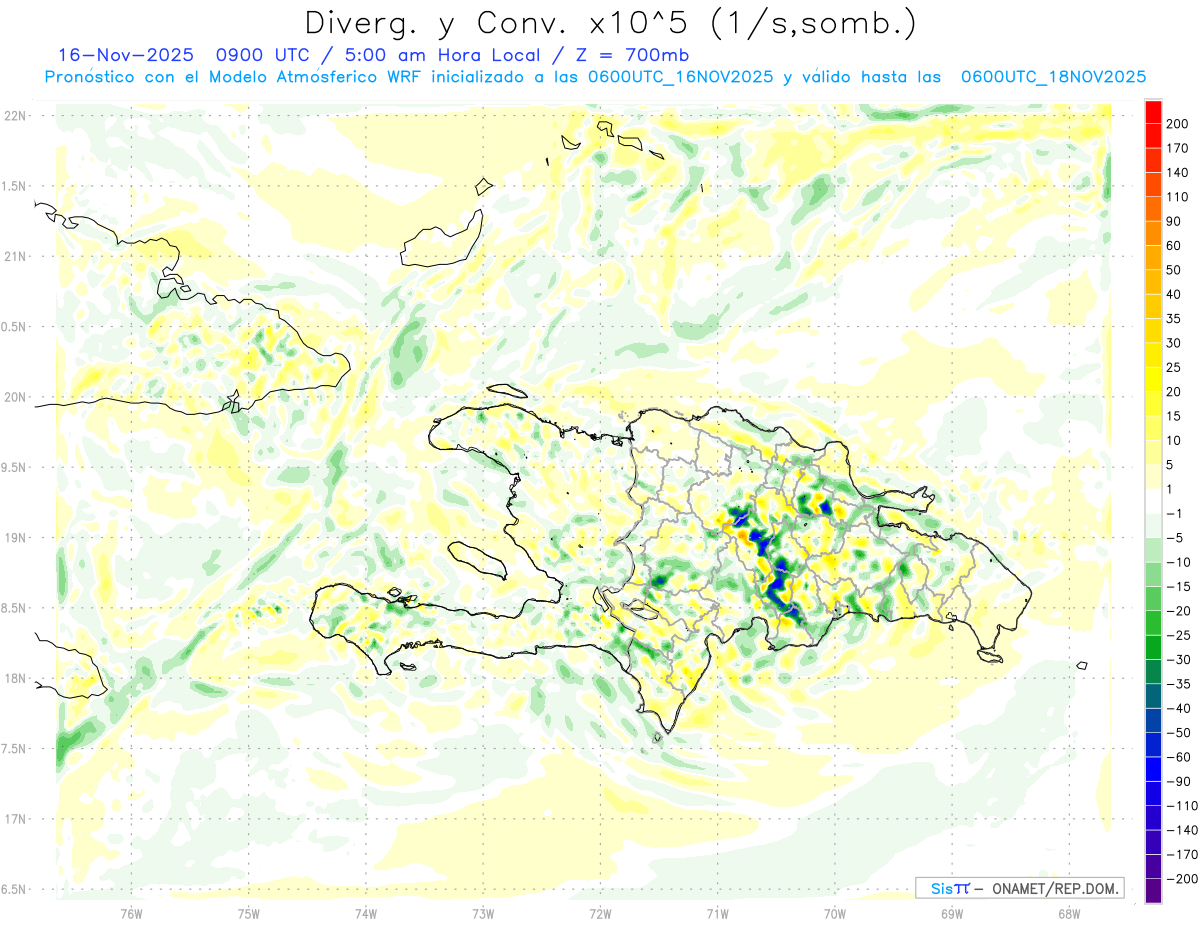This screenshot has width=1200, height=927.
Task: Click the "72W" longitude label
Action: coord(600,913)
